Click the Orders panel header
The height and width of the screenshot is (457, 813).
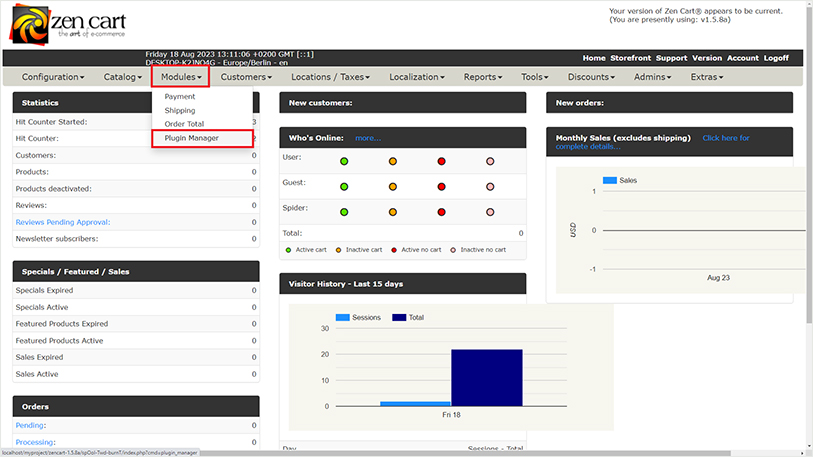(136, 406)
